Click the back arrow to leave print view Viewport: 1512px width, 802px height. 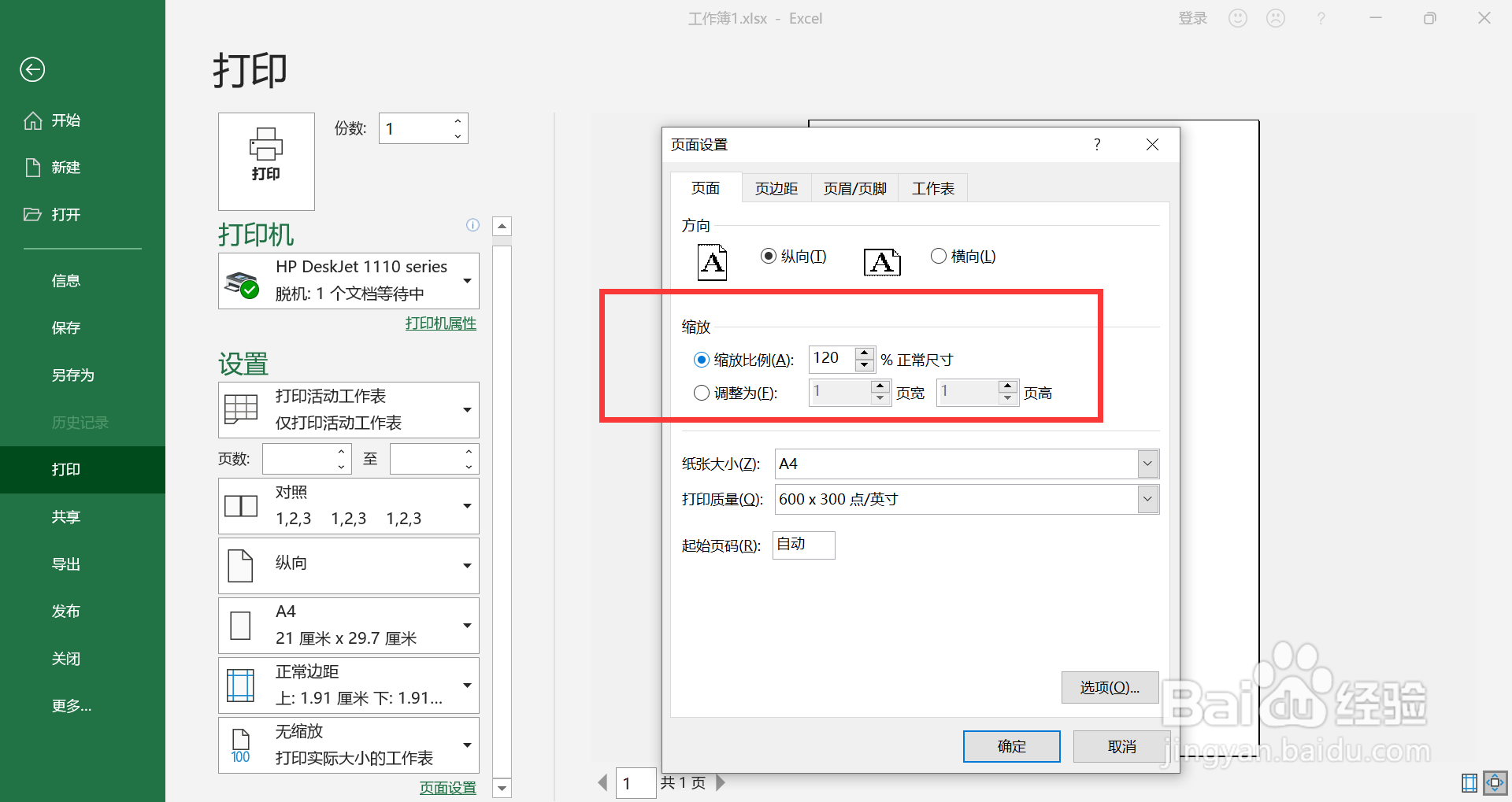31,69
